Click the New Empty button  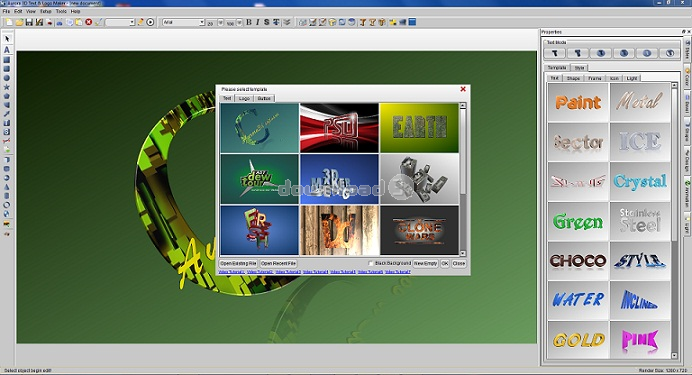(425, 263)
